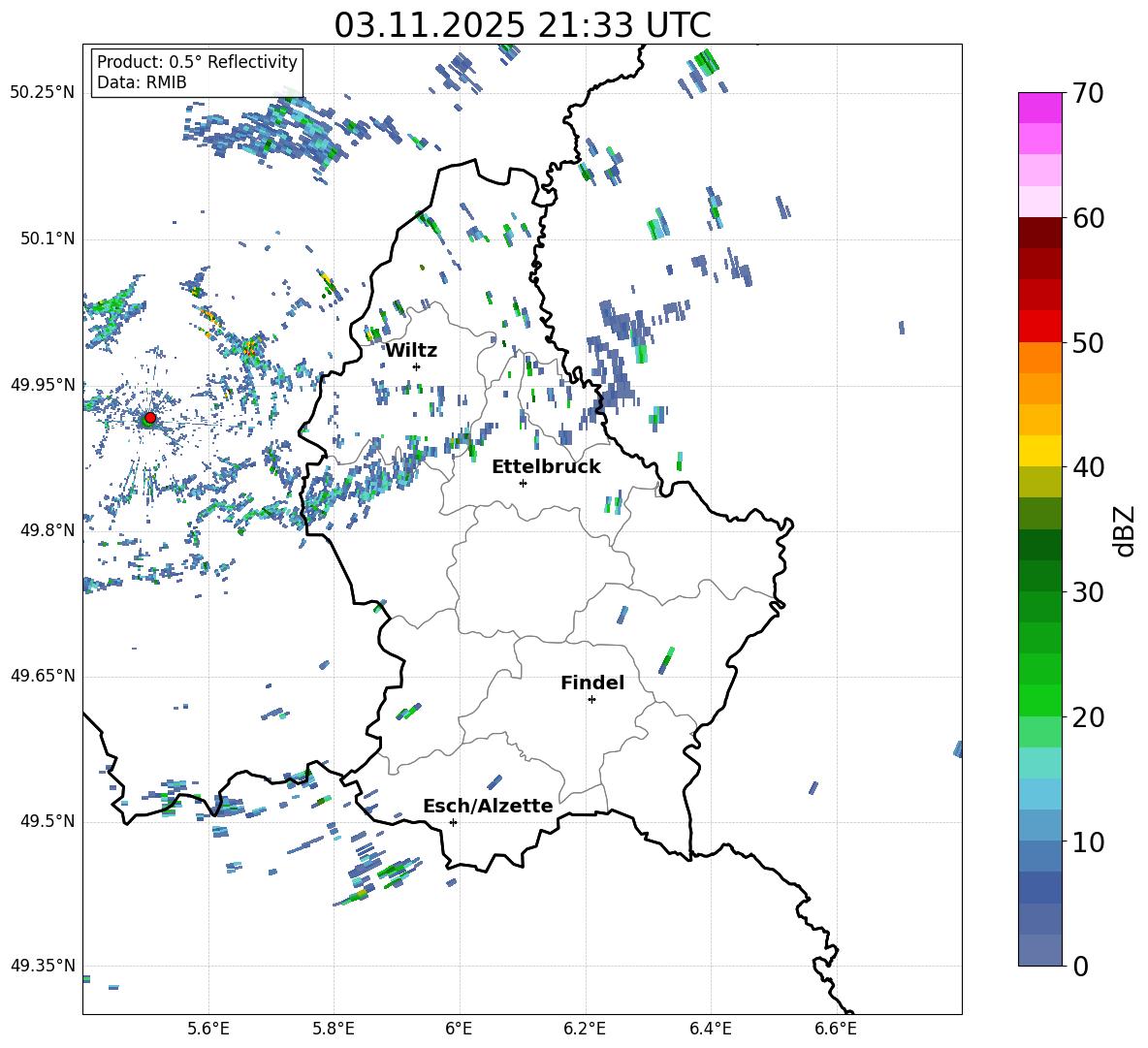This screenshot has width=1148, height=1048.
Task: Click the 6.6°E longitude label
Action: (836, 1029)
